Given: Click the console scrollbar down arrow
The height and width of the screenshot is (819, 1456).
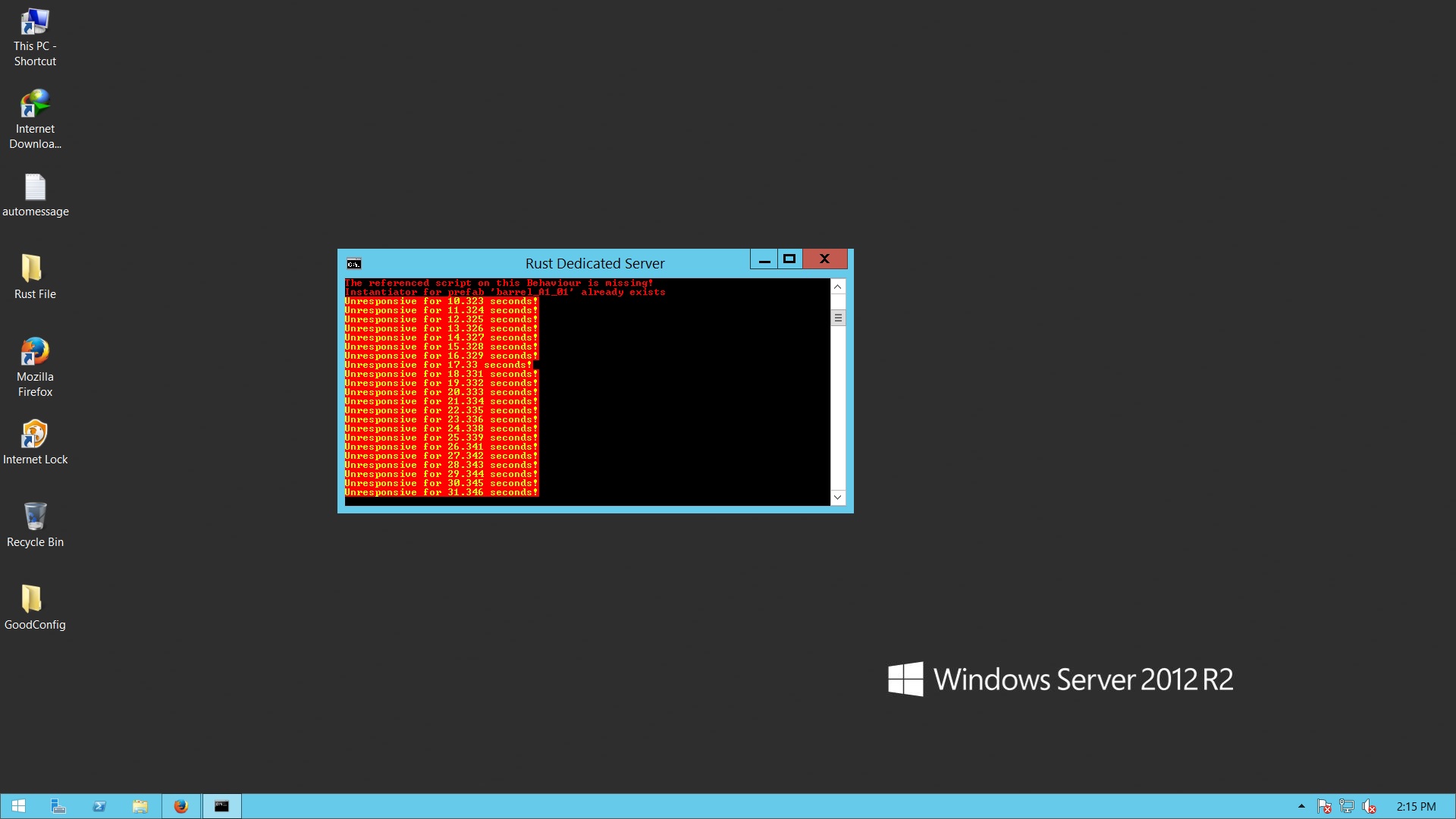Looking at the screenshot, I should [838, 497].
